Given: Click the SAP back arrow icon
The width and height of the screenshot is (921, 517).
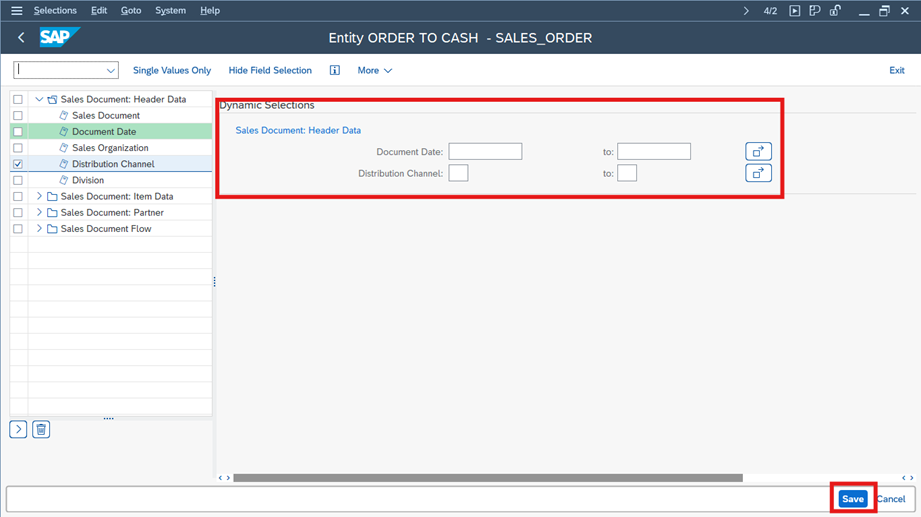Looking at the screenshot, I should pyautogui.click(x=21, y=38).
